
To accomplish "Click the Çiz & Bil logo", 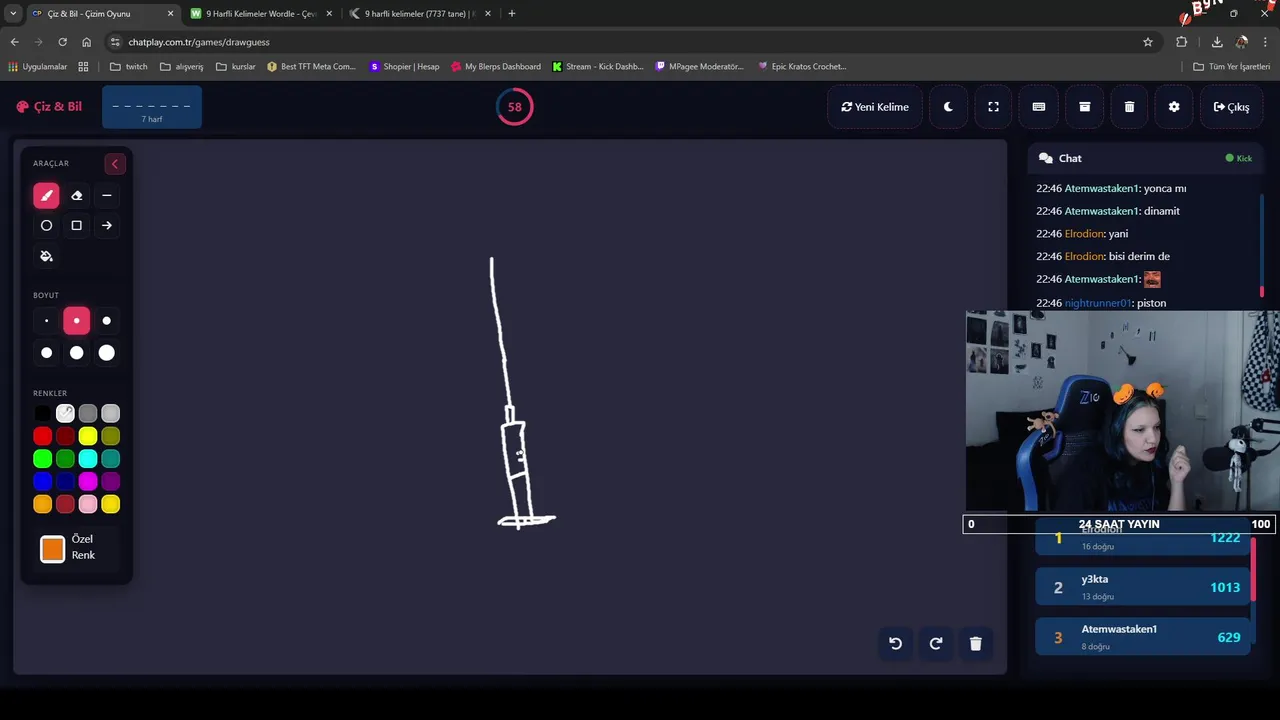I will click(x=49, y=107).
